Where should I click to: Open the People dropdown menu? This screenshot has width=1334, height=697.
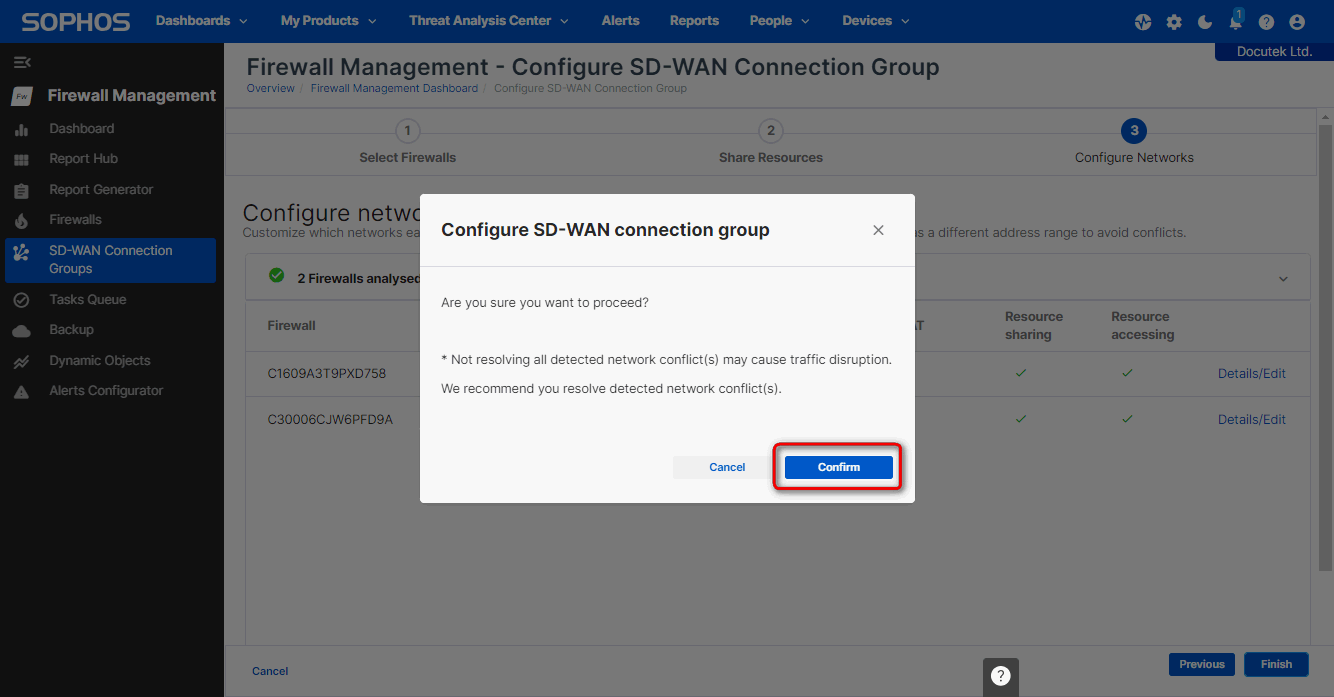(779, 21)
